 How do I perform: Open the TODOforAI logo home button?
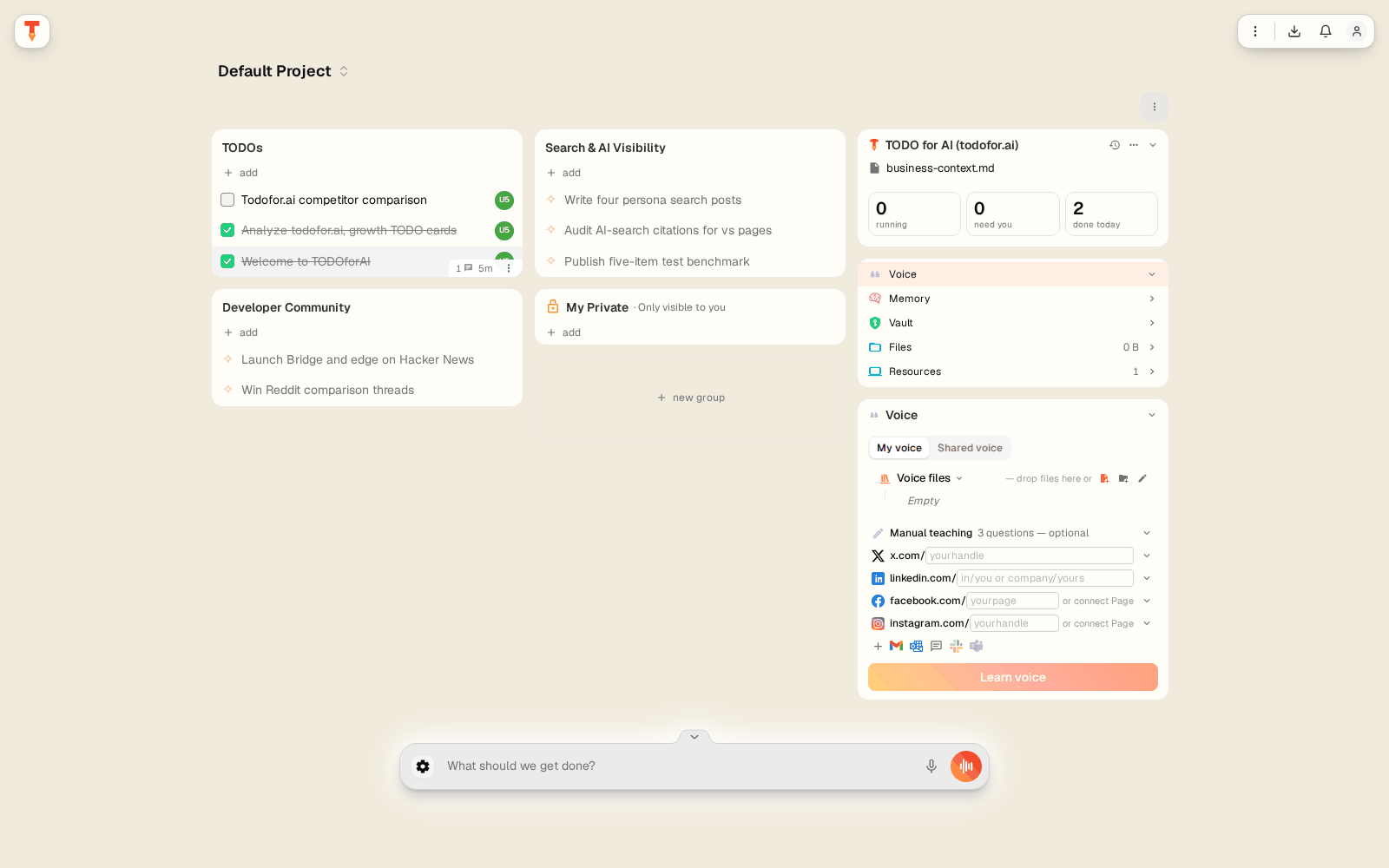[32, 31]
